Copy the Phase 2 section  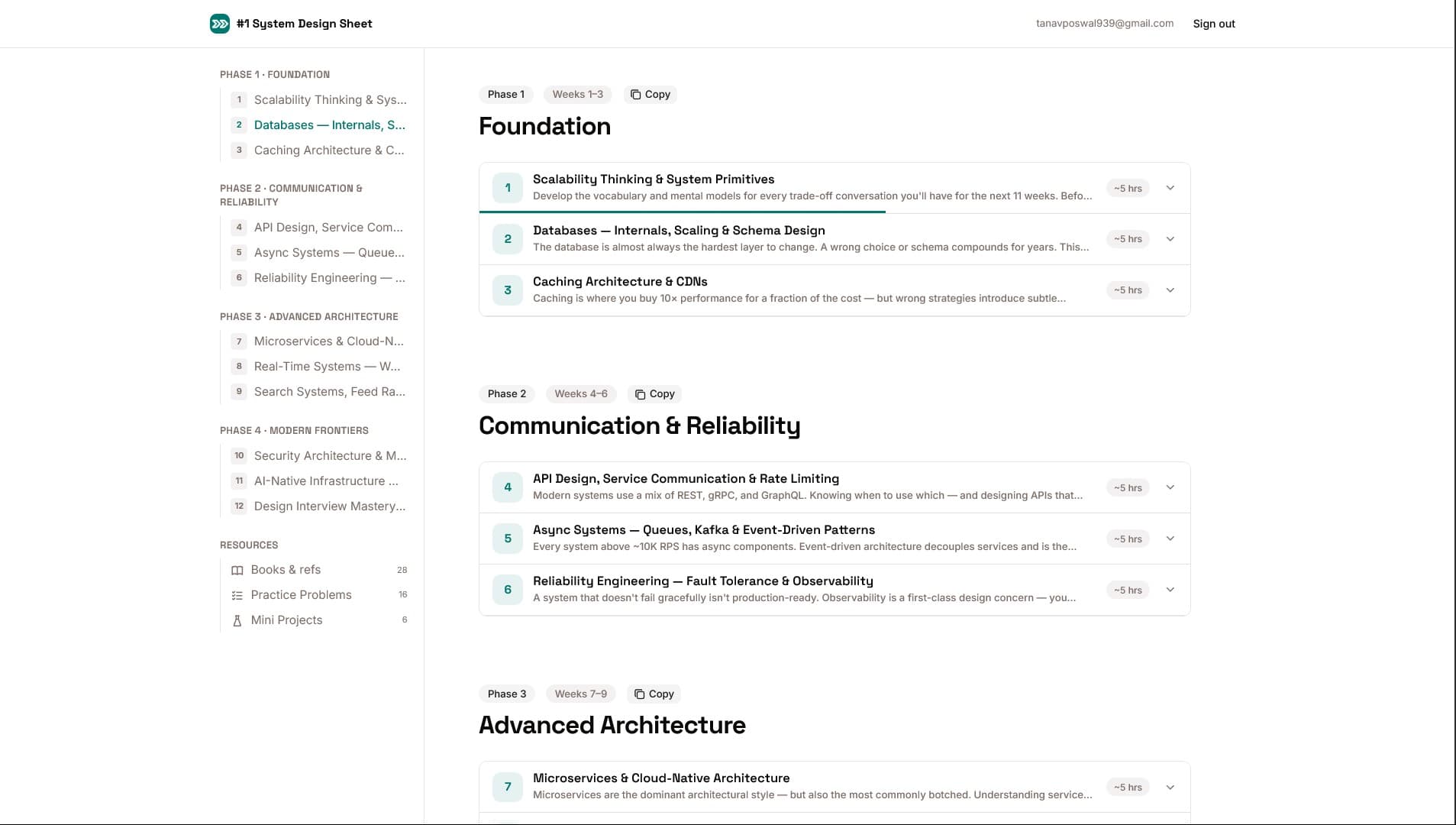655,394
